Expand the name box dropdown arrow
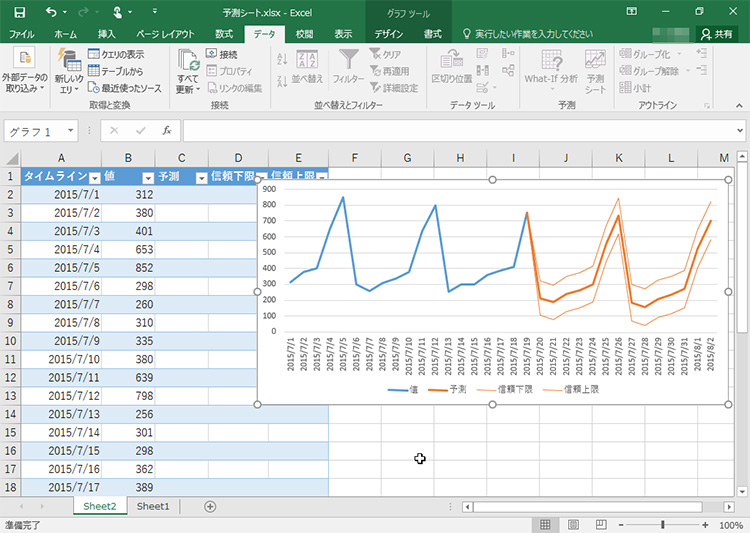750x533 pixels. (72, 131)
